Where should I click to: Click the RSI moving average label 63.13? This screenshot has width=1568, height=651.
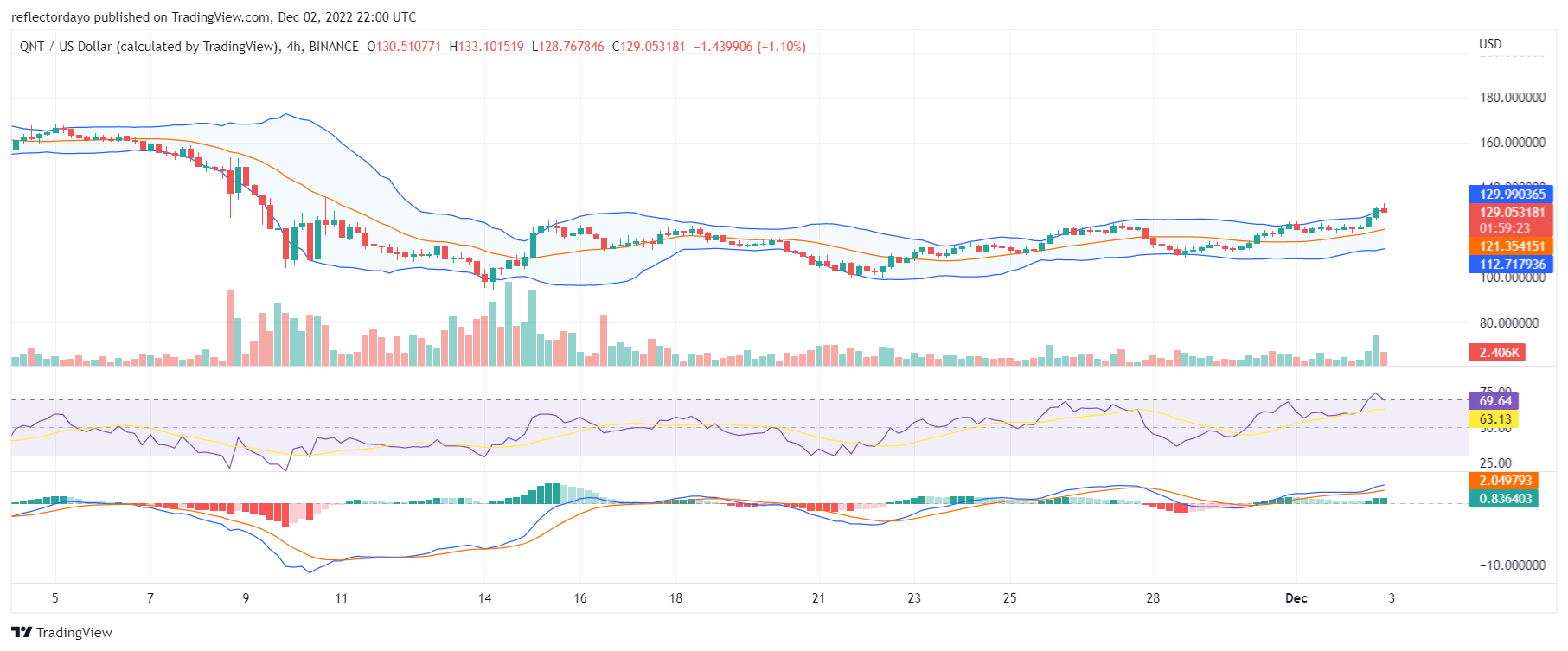pos(1494,419)
